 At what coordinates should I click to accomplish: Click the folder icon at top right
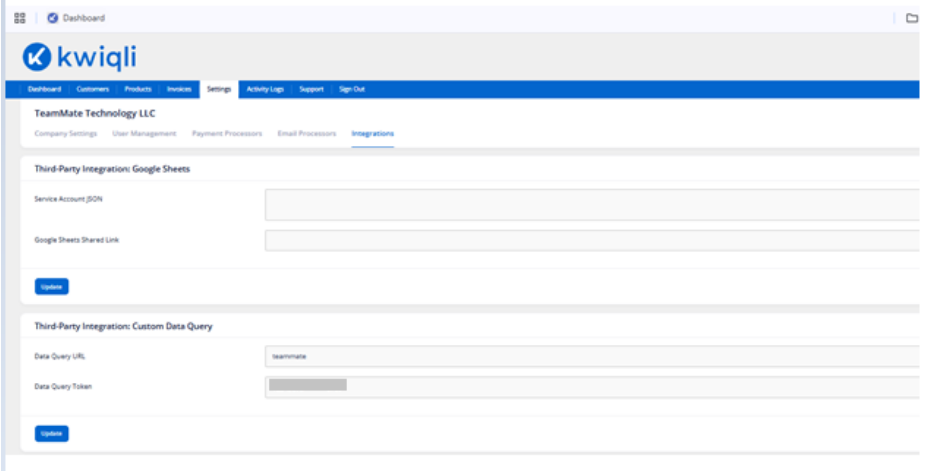tap(912, 18)
